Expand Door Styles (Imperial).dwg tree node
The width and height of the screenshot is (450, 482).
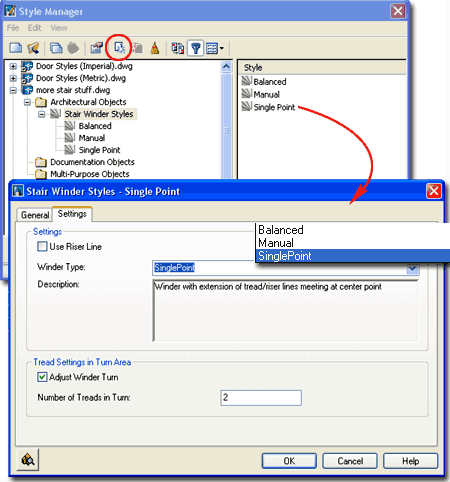13,66
